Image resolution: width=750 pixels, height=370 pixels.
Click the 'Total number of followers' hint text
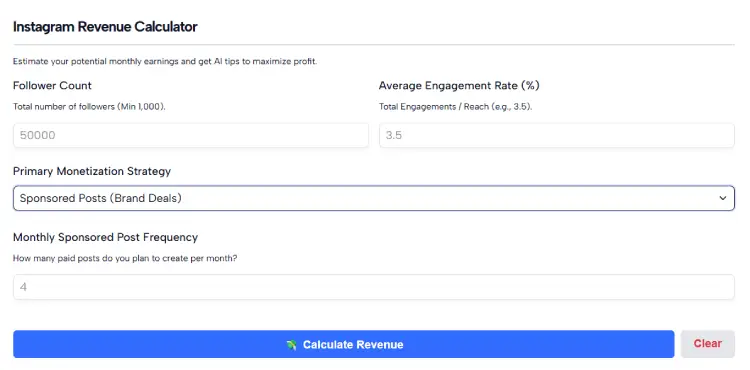pos(89,107)
